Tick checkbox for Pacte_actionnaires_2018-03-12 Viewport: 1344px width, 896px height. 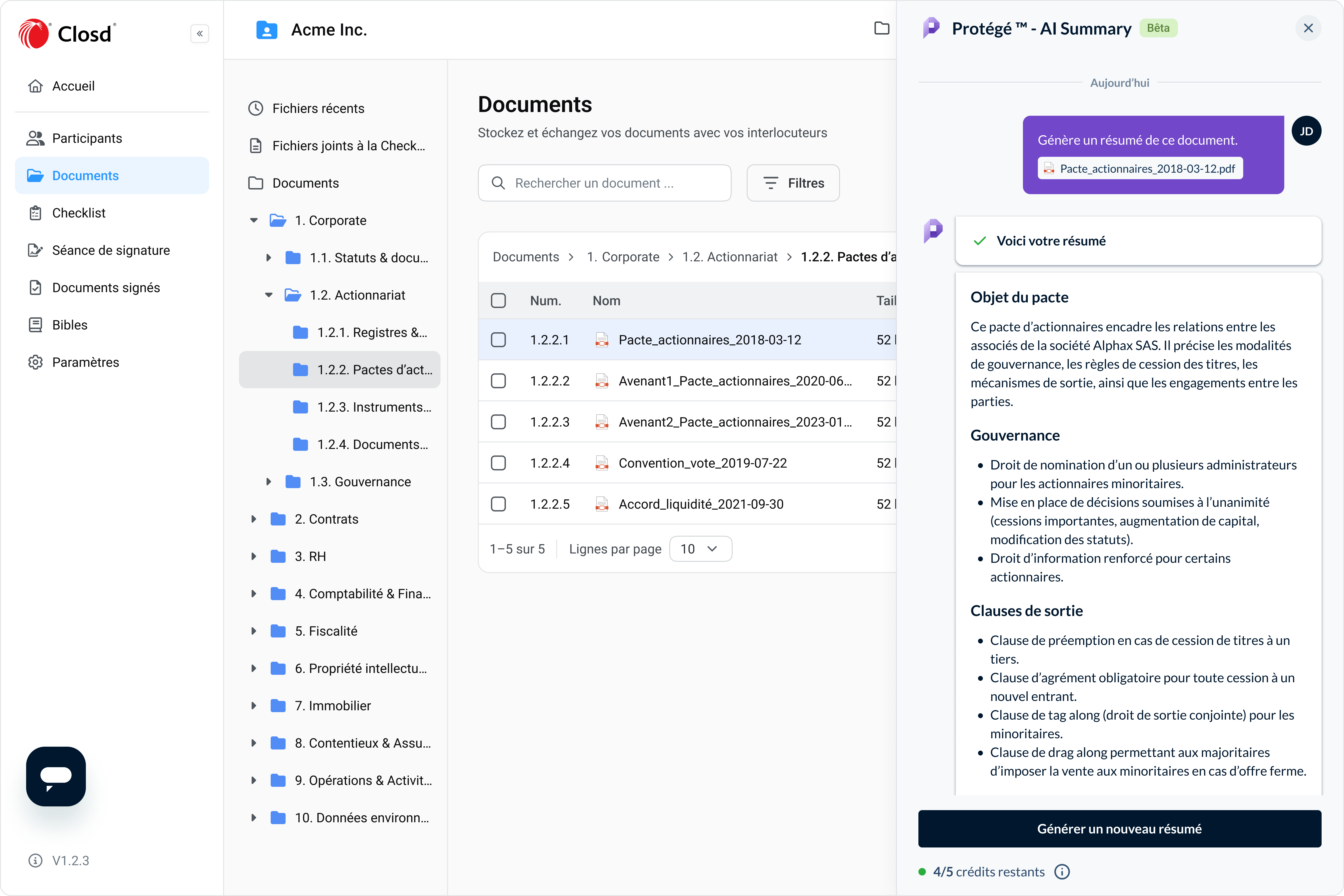498,340
